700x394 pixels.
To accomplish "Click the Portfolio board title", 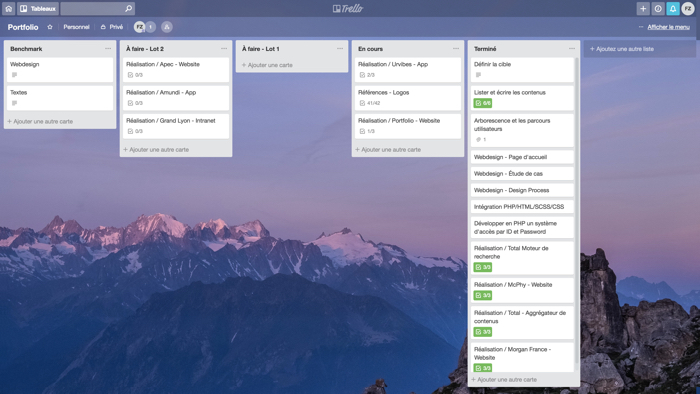I will pos(23,27).
